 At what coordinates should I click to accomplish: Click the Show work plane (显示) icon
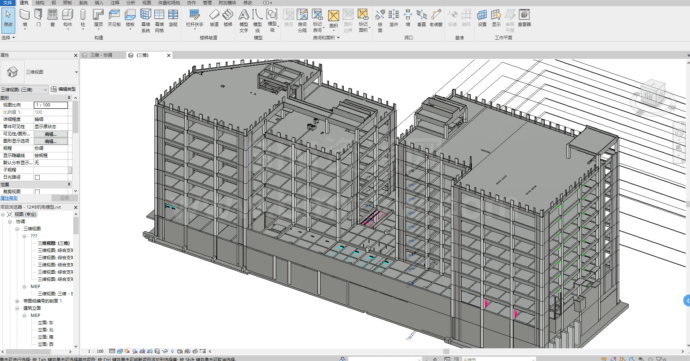[496, 19]
